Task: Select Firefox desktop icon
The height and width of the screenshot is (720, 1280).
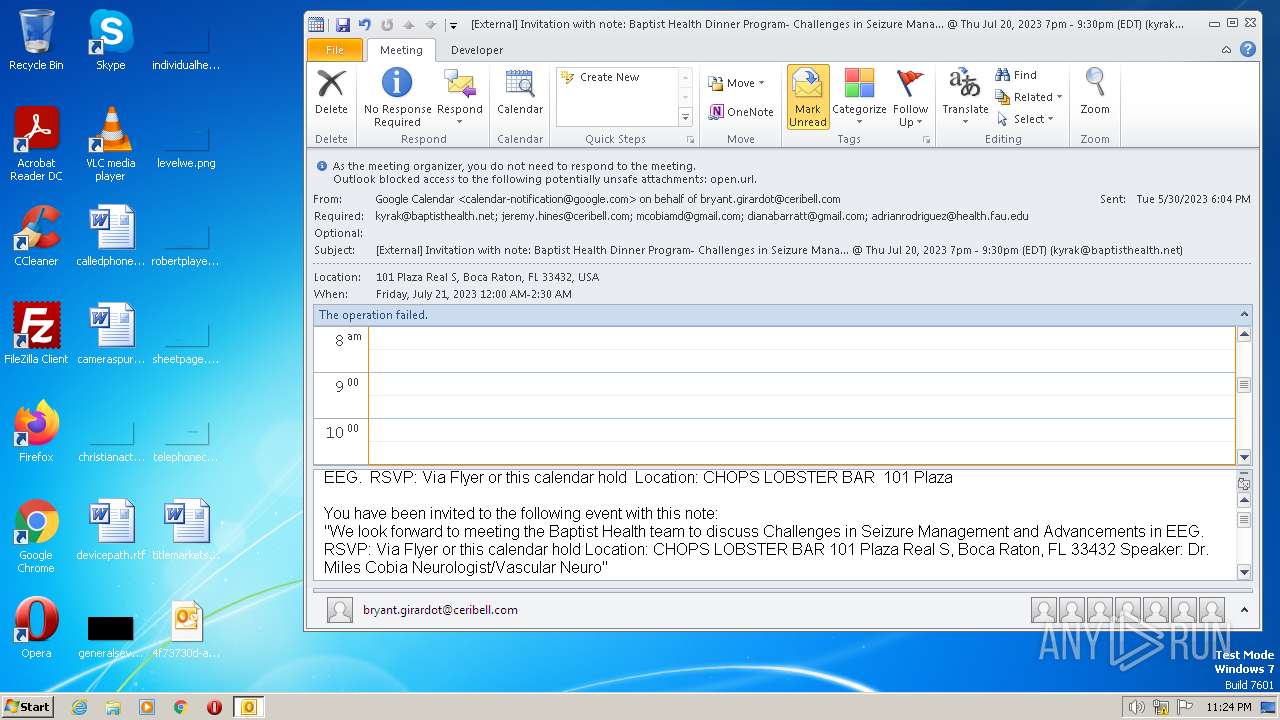Action: [36, 432]
